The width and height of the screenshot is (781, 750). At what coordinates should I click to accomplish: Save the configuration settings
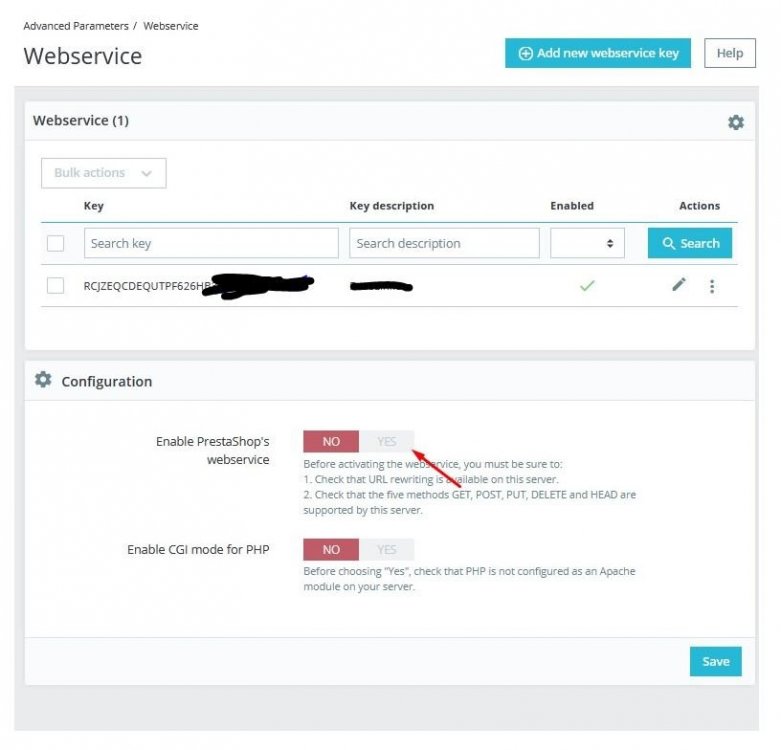click(x=715, y=661)
